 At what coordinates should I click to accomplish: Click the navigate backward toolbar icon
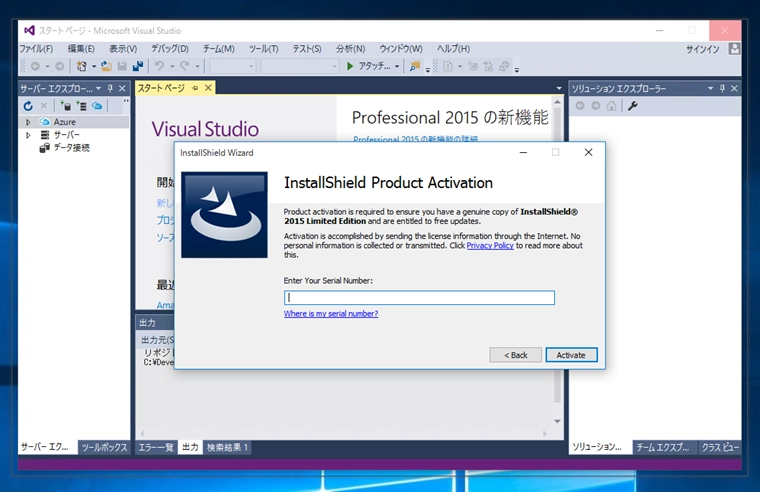35,66
